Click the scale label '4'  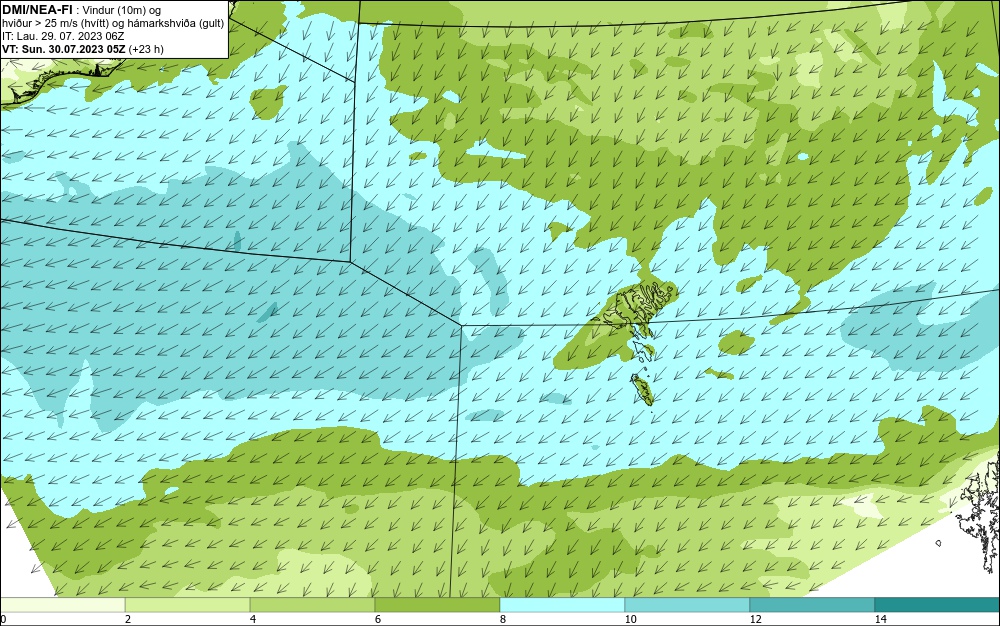(x=253, y=620)
